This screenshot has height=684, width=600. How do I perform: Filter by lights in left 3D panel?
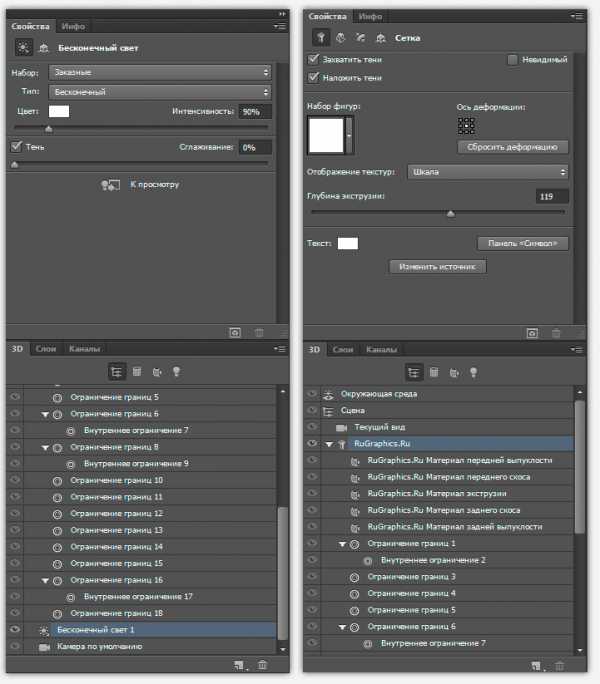[177, 371]
